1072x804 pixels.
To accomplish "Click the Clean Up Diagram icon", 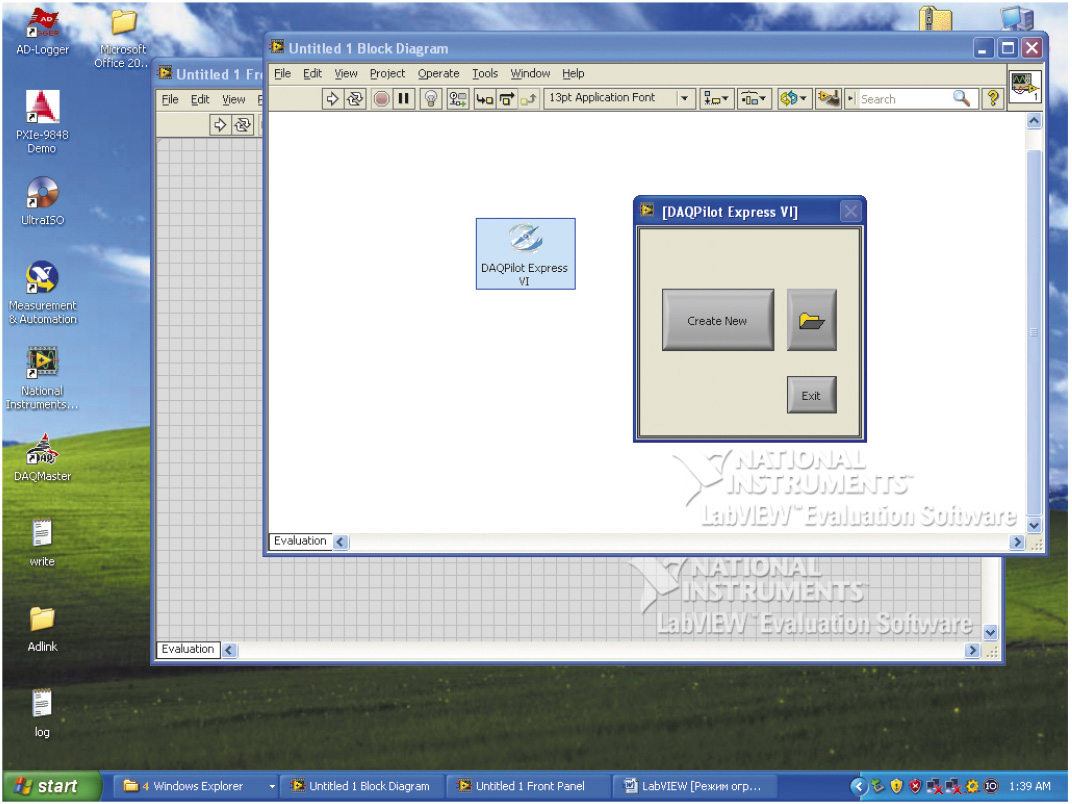I will (828, 99).
